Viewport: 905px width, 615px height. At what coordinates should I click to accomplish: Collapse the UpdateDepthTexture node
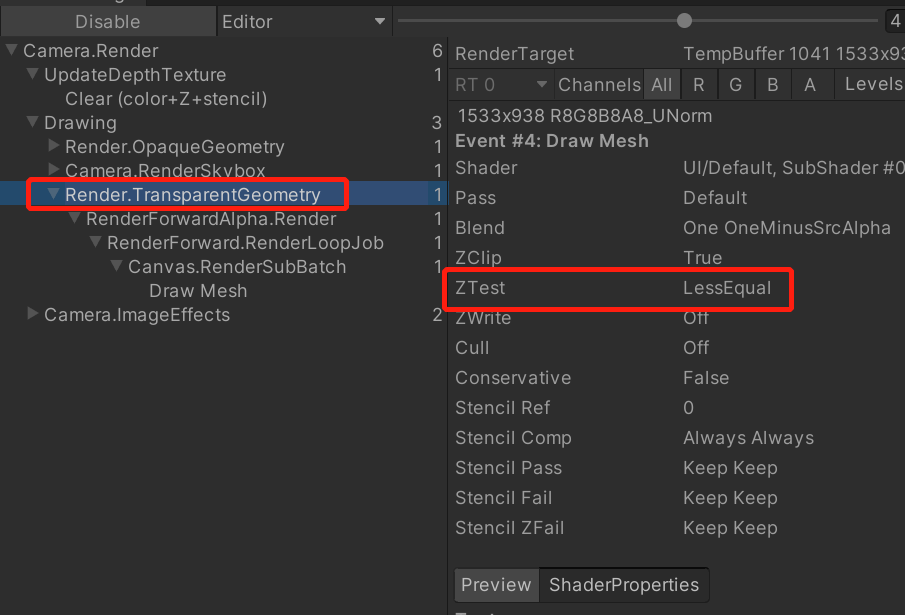coord(33,74)
